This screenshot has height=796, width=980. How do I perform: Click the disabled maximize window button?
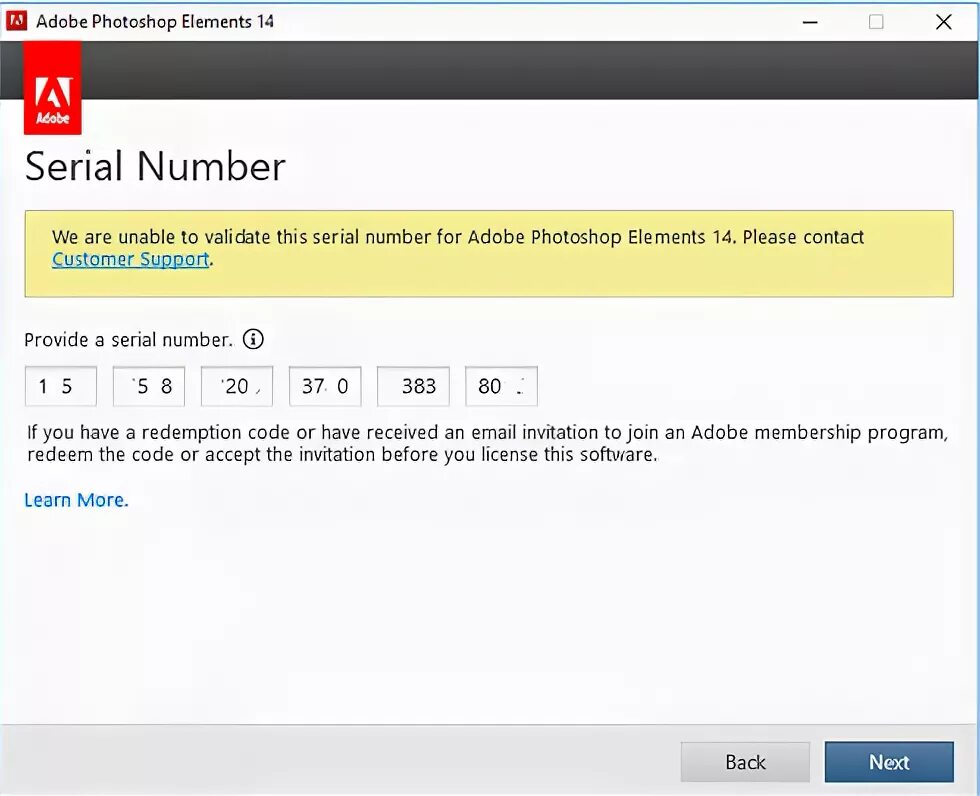pyautogui.click(x=876, y=21)
